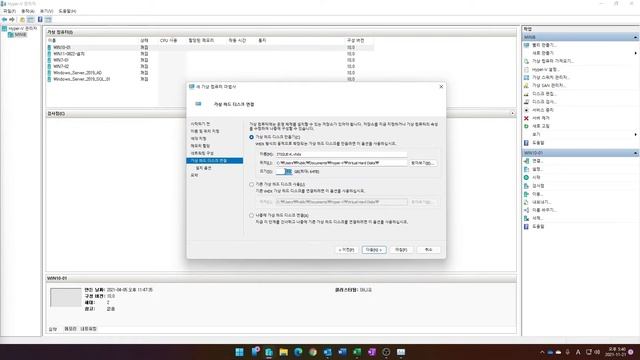This screenshot has height=360, width=640.
Task: Open Virtual SAN Manager from Actions pane
Action: click(548, 85)
